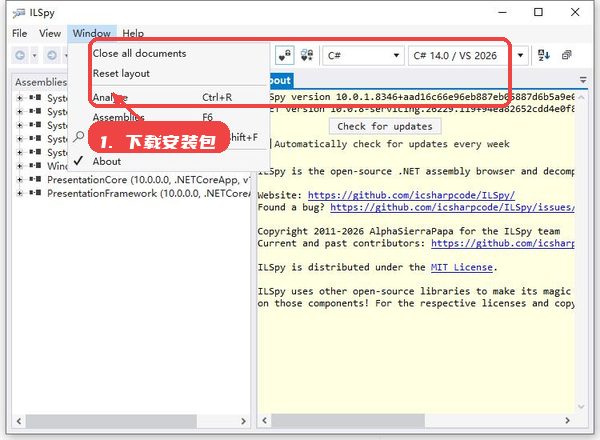Click the sort assembly list A-Z icon

(x=544, y=55)
